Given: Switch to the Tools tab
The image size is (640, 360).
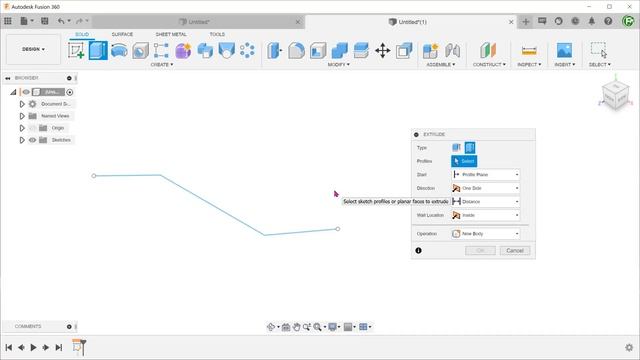Looking at the screenshot, I should coord(217,34).
